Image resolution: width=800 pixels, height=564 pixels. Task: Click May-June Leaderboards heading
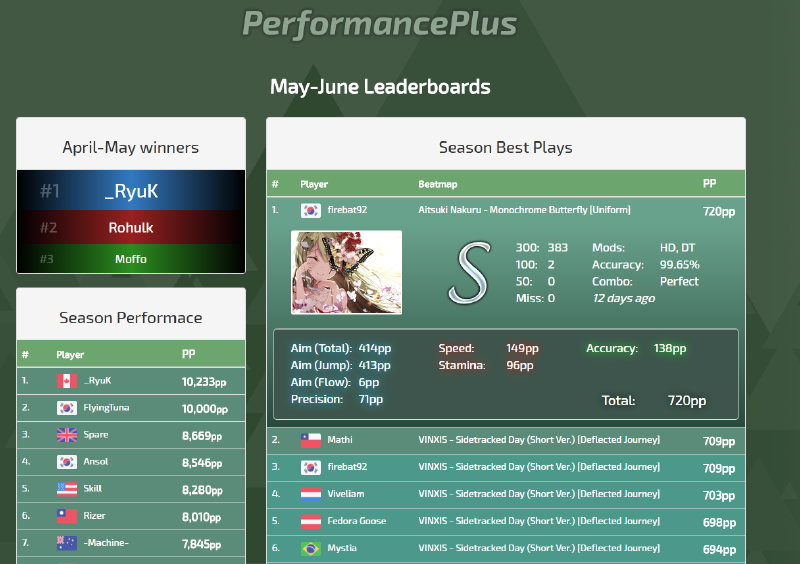point(380,87)
